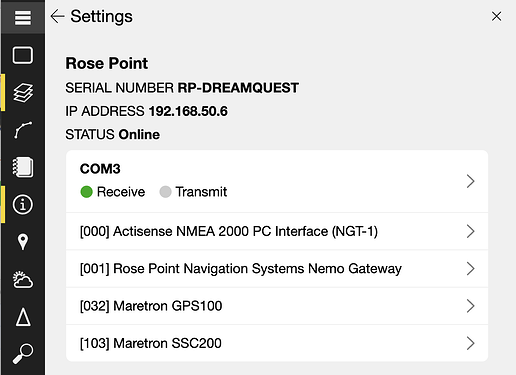Click the green Receive indicator
Screen dimensions: 516x375
[x=86, y=192]
